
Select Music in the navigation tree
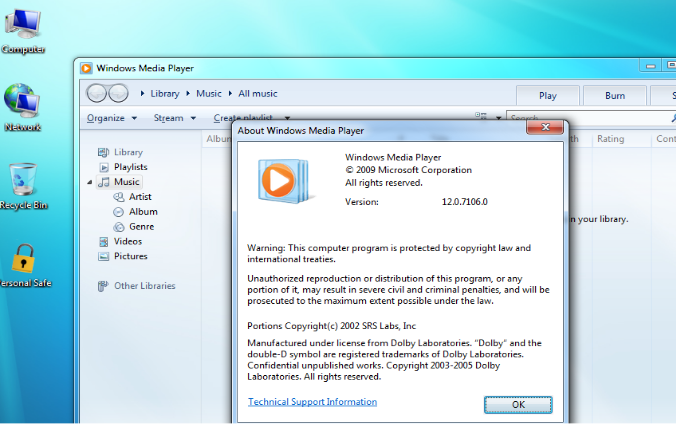126,182
